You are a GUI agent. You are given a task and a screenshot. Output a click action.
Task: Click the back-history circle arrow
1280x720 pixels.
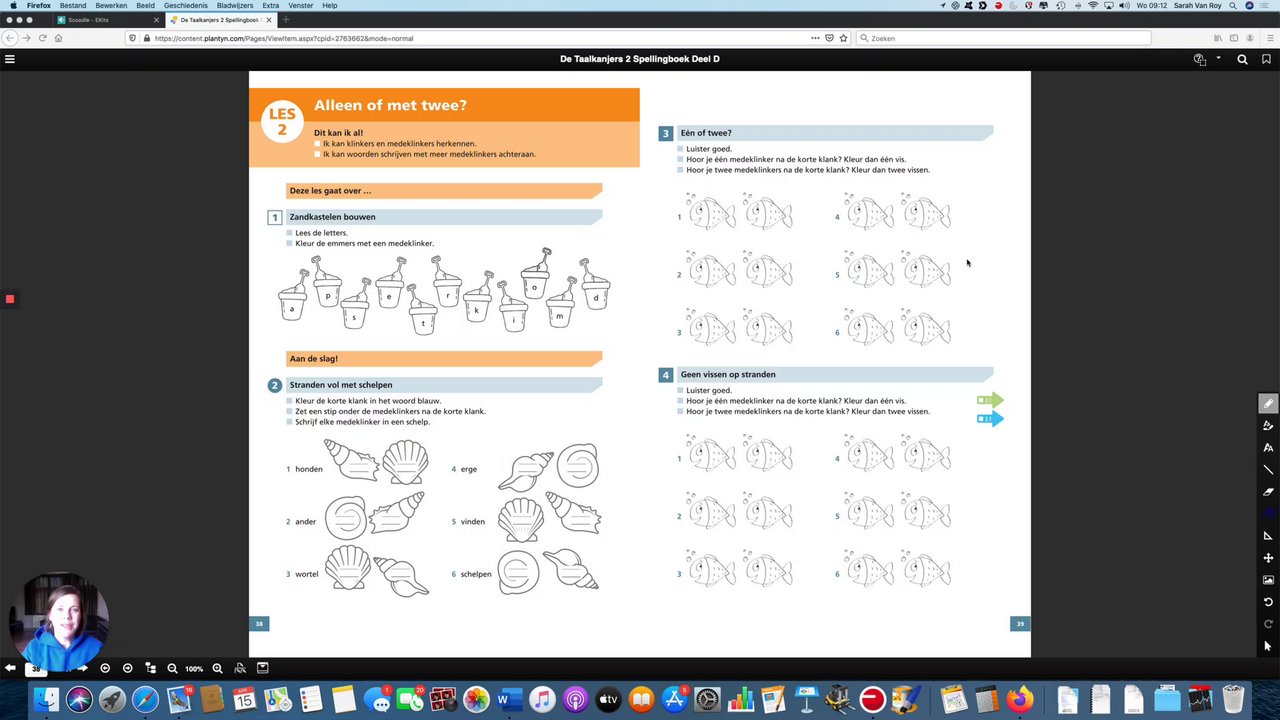(105, 668)
